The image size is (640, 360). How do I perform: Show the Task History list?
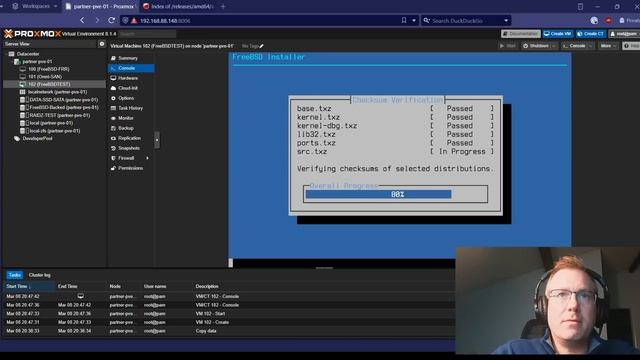click(130, 108)
